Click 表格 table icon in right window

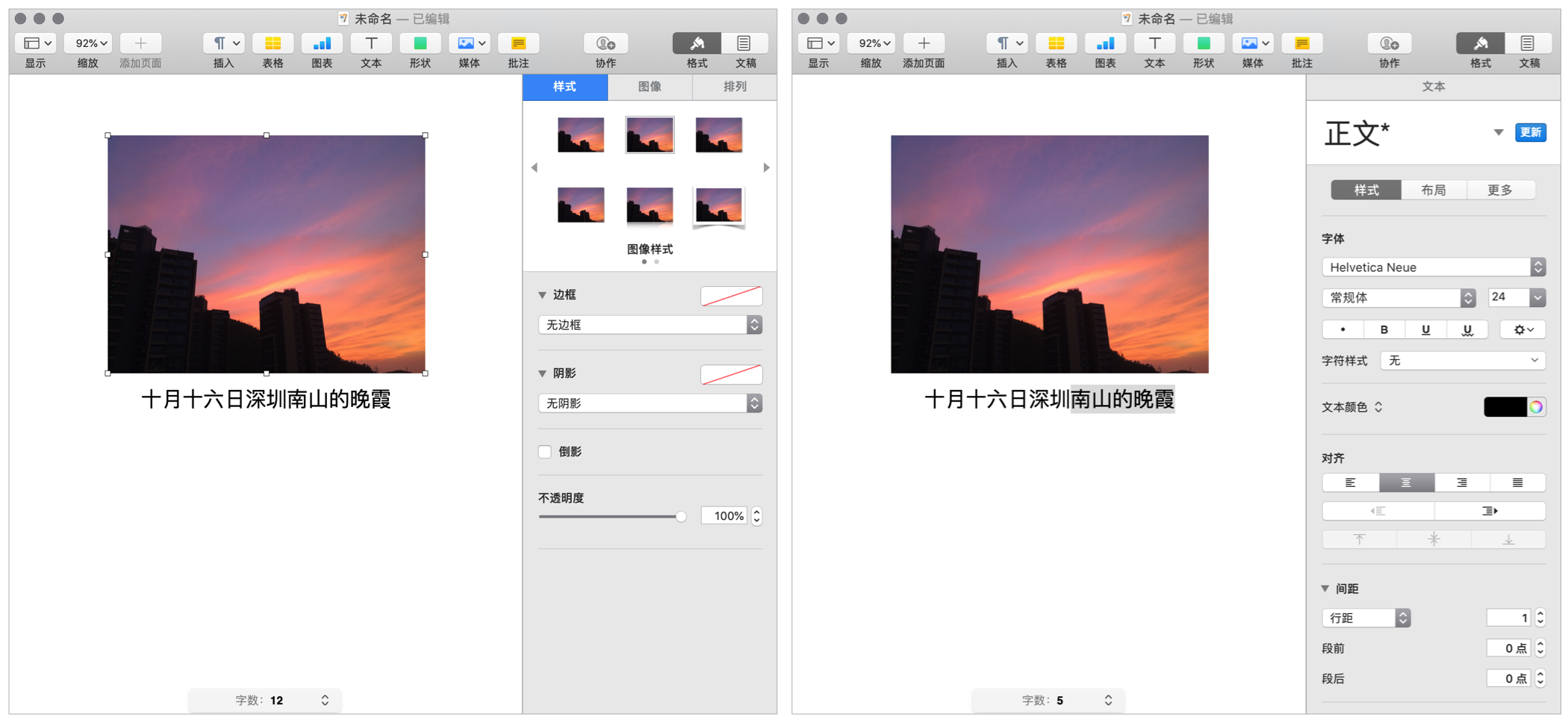pyautogui.click(x=1056, y=43)
